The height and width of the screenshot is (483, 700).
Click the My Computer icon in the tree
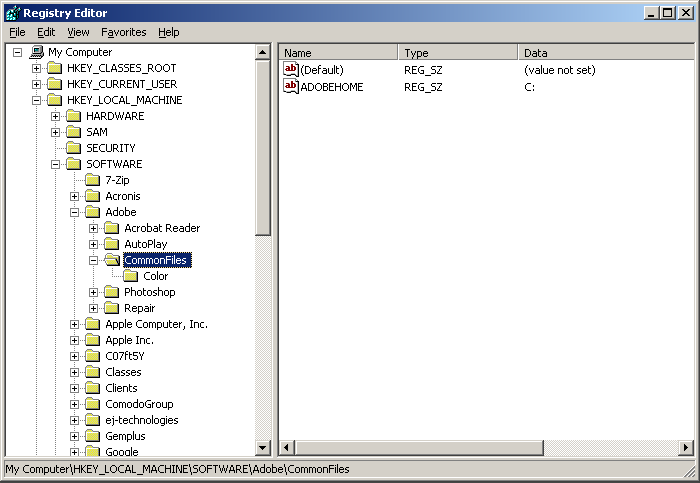point(37,52)
